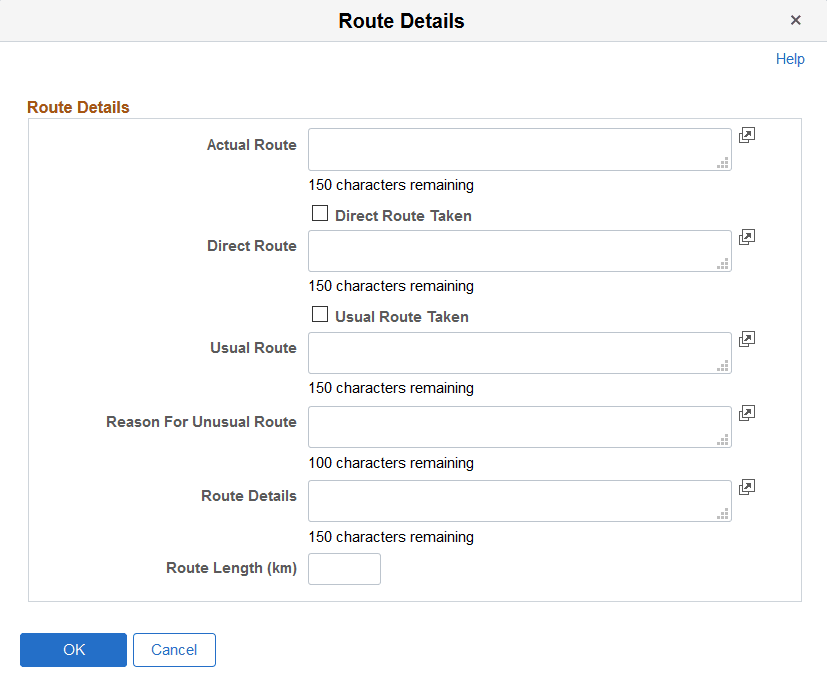827x679 pixels.
Task: Expand the Route Details text field editor
Action: pyautogui.click(x=746, y=487)
